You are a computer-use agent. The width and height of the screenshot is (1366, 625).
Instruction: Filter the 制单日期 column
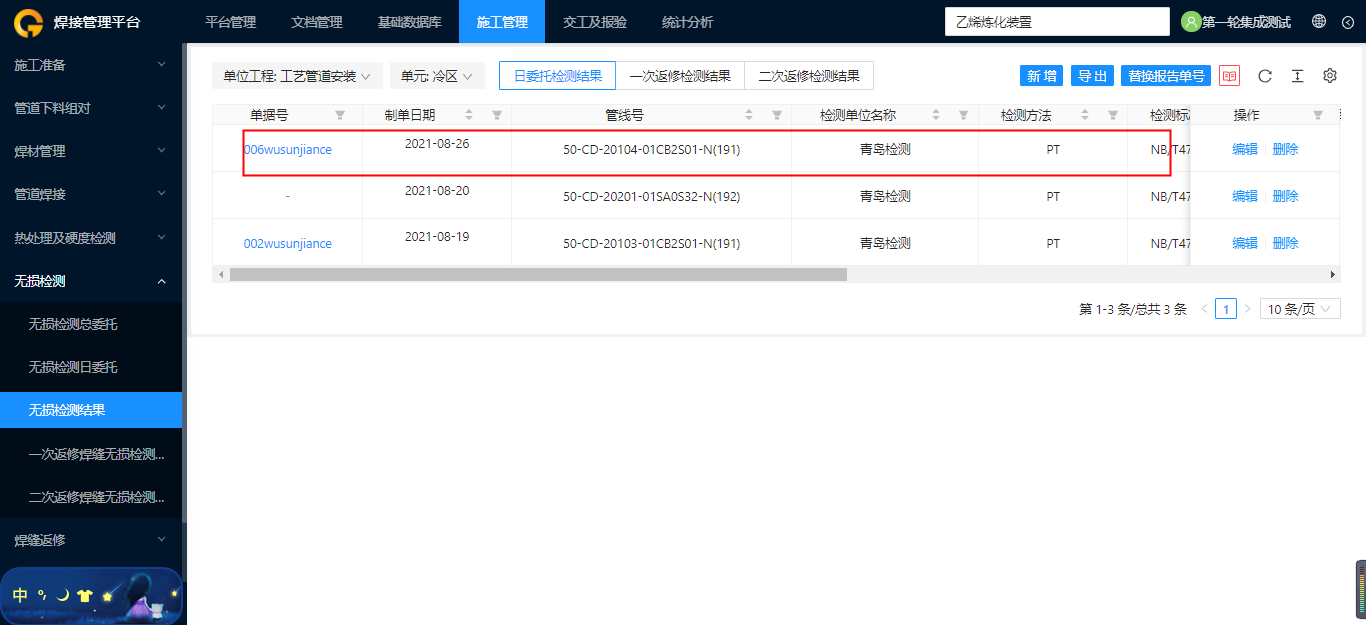(x=497, y=115)
